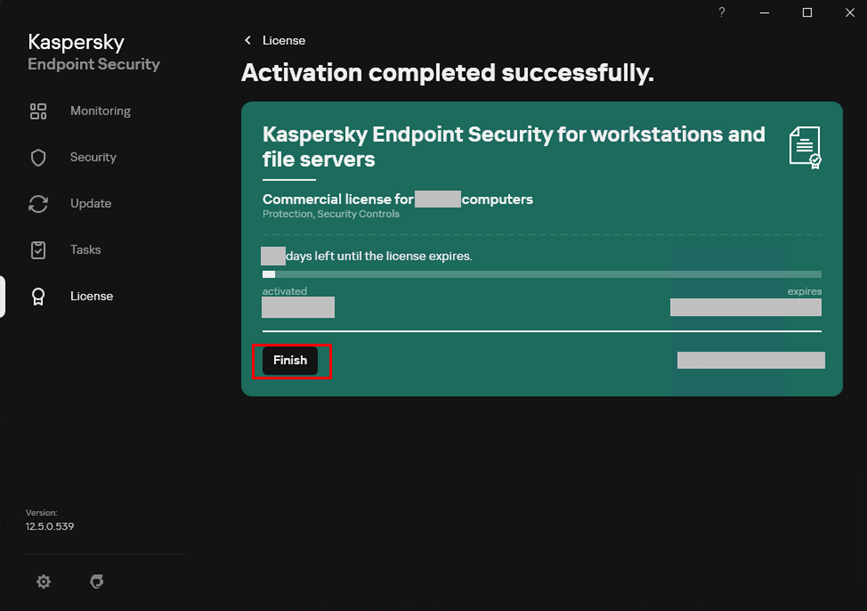Click the Finish button
867x611 pixels.
tap(290, 361)
